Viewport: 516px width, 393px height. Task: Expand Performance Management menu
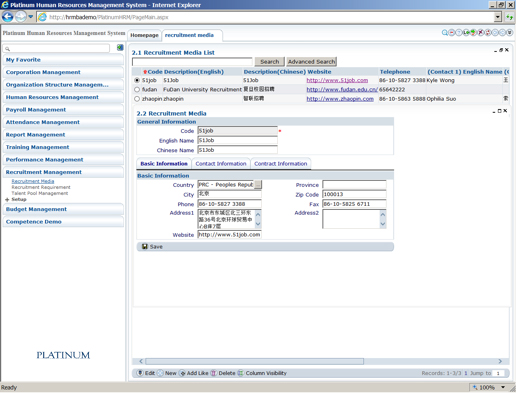point(63,160)
